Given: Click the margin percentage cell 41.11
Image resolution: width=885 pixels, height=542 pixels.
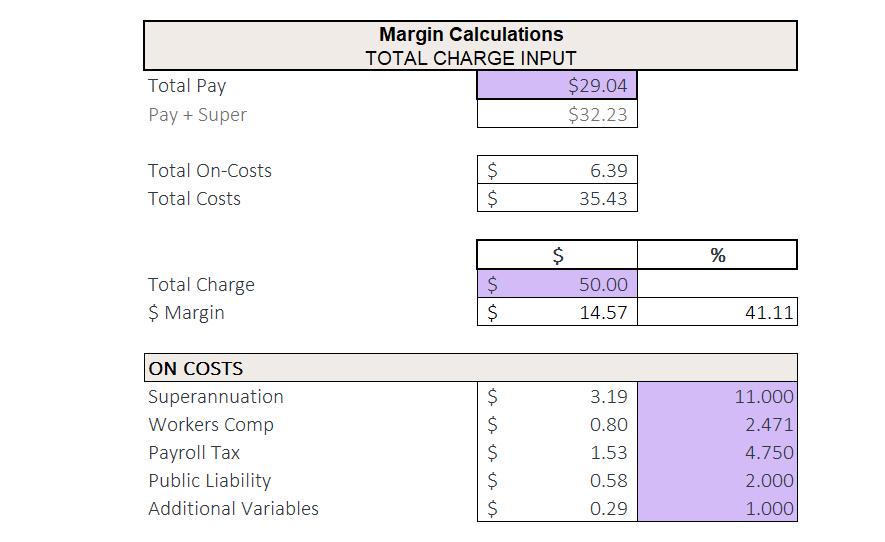Looking at the screenshot, I should point(716,312).
